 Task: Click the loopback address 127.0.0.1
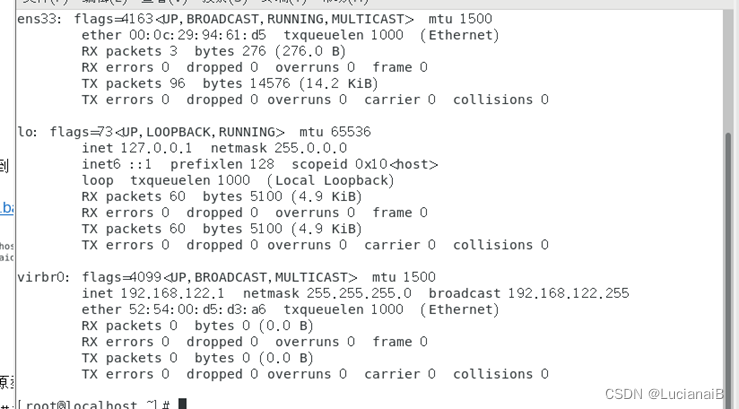(x=156, y=148)
